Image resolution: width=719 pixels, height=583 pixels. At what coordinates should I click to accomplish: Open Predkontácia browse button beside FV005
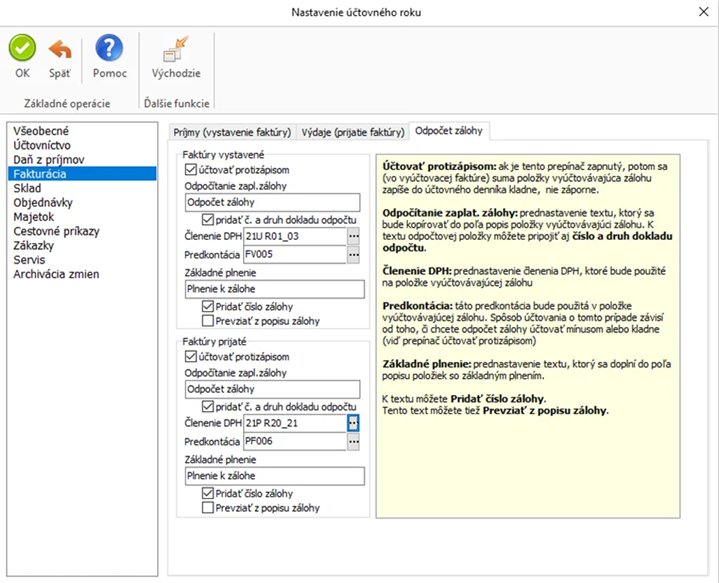(x=353, y=254)
